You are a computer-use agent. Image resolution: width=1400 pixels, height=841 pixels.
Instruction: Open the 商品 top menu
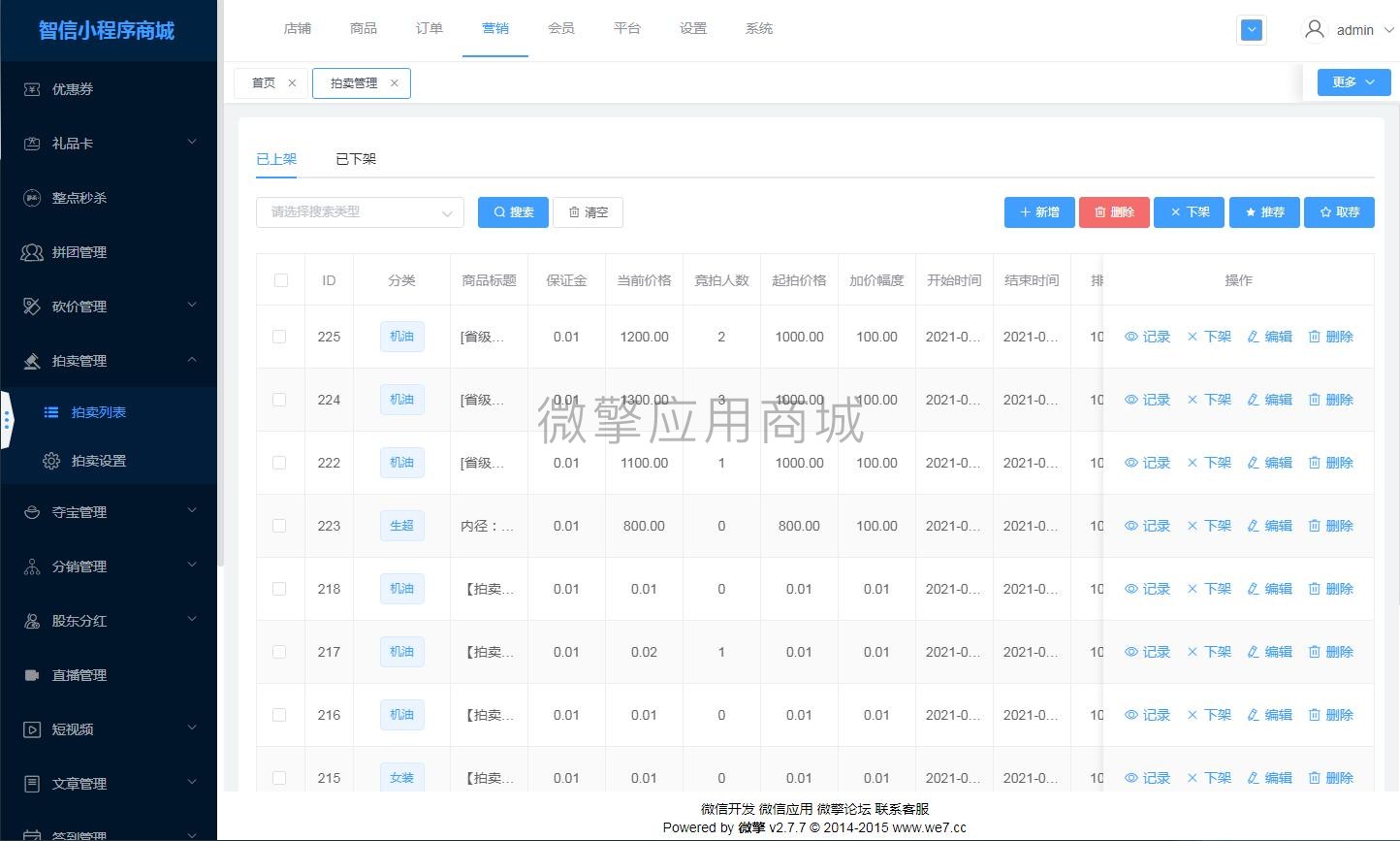(364, 29)
